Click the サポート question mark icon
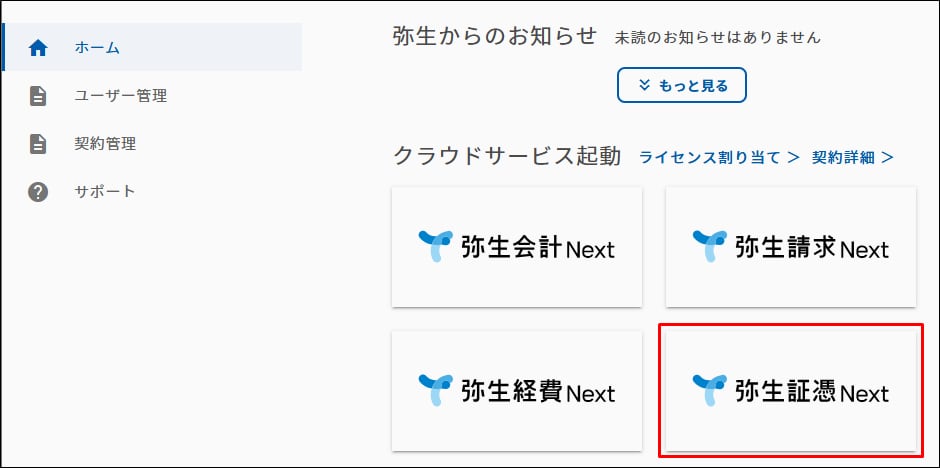The width and height of the screenshot is (940, 468). (38, 192)
